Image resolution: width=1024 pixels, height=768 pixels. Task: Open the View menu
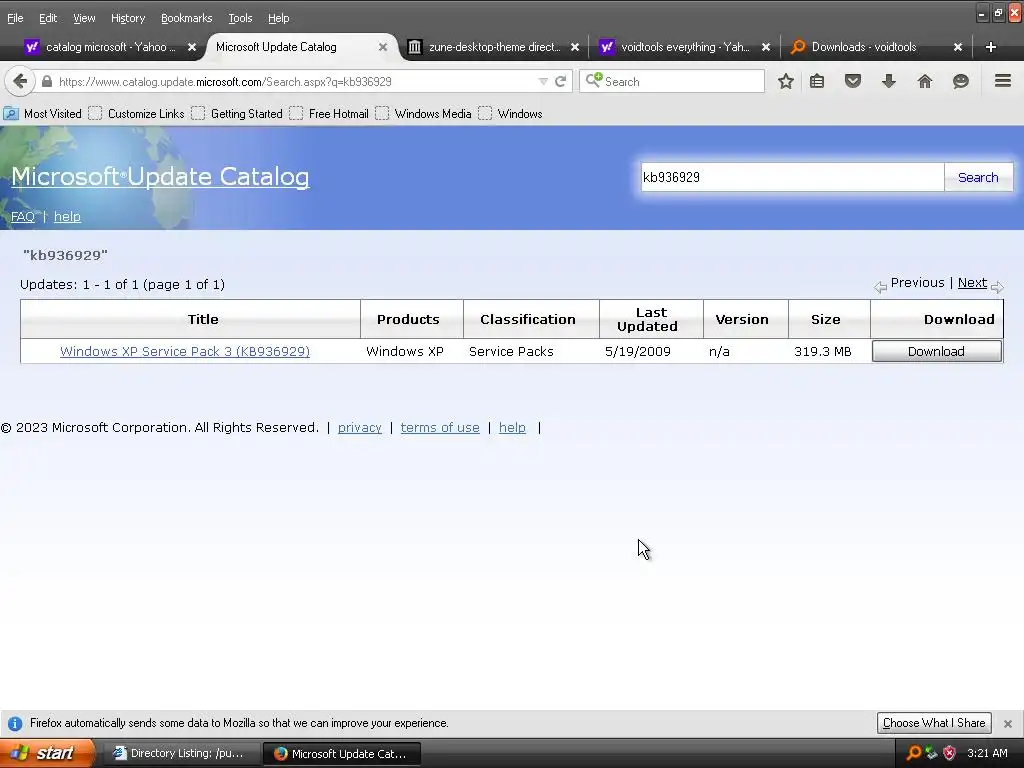[x=84, y=18]
